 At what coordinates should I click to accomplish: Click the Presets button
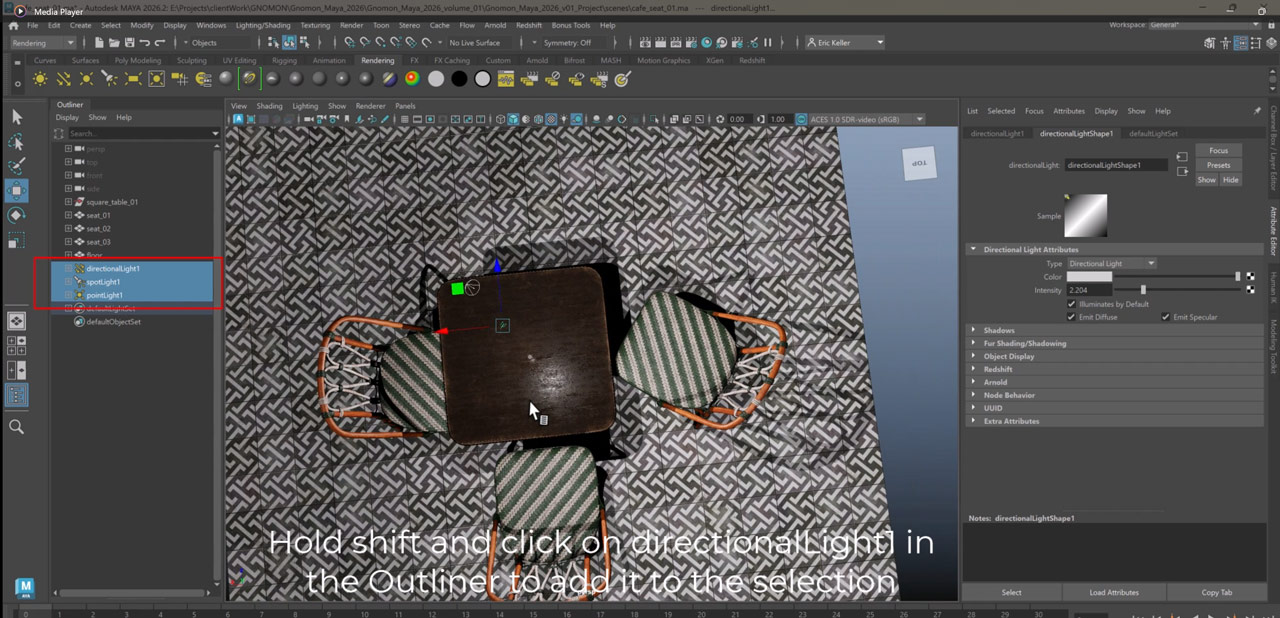[1218, 165]
